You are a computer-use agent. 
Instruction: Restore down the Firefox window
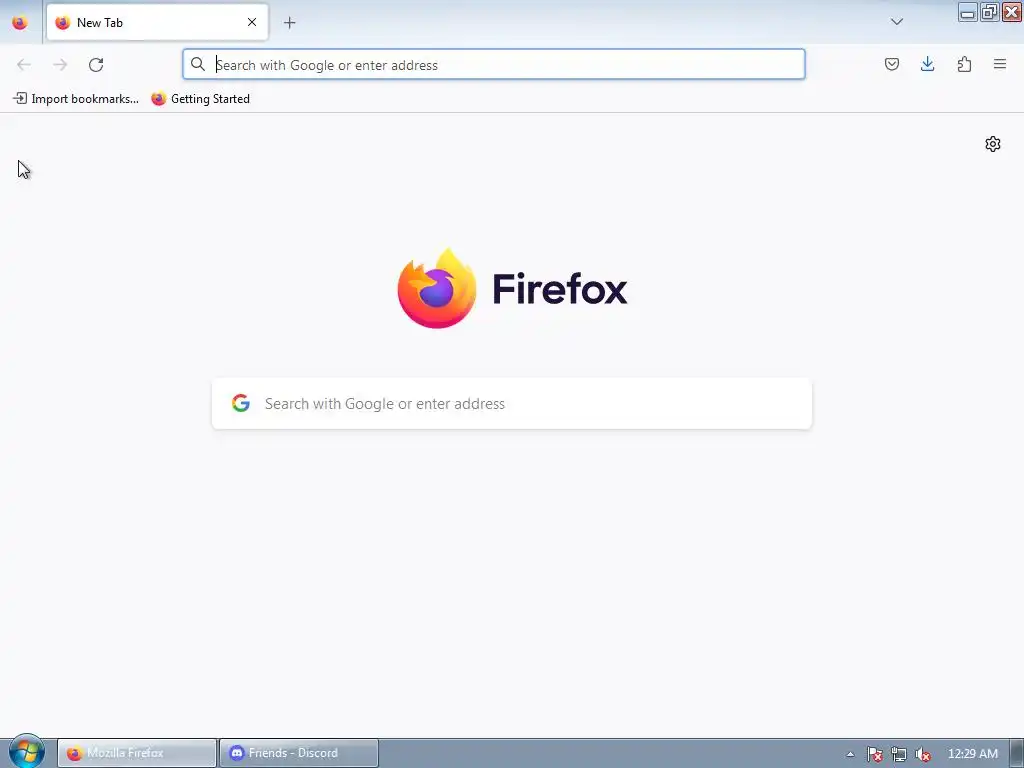tap(989, 12)
